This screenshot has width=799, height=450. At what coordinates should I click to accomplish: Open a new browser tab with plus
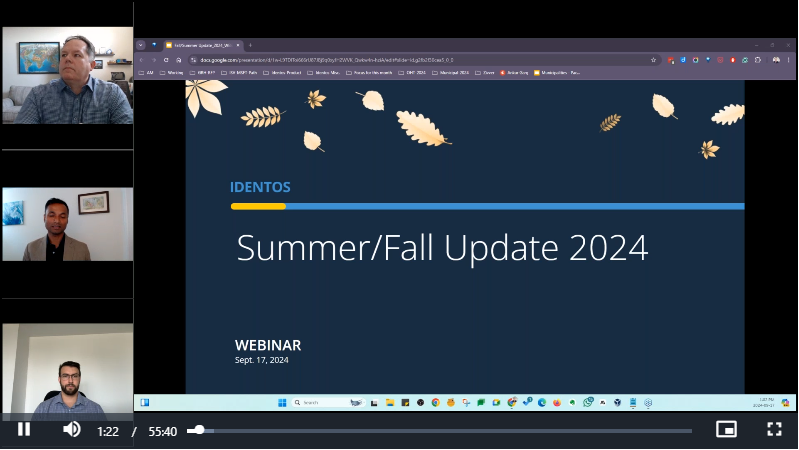[x=250, y=45]
